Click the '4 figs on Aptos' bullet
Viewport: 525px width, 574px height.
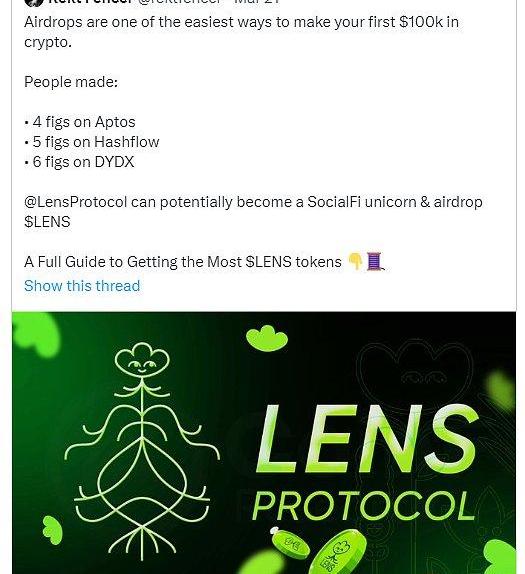click(x=80, y=122)
